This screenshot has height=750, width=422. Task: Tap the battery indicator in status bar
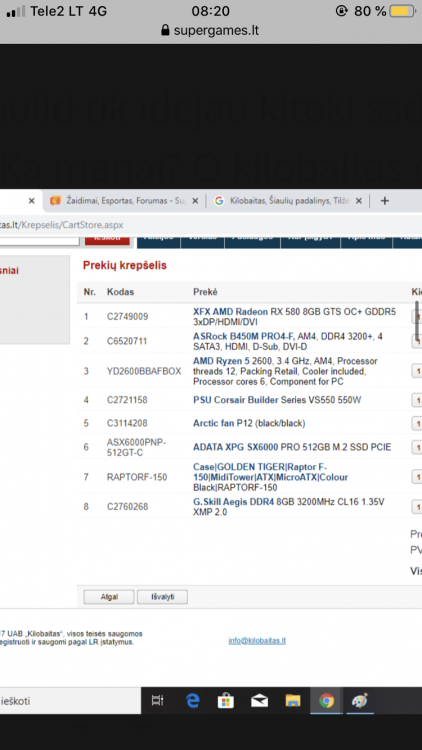[x=402, y=11]
